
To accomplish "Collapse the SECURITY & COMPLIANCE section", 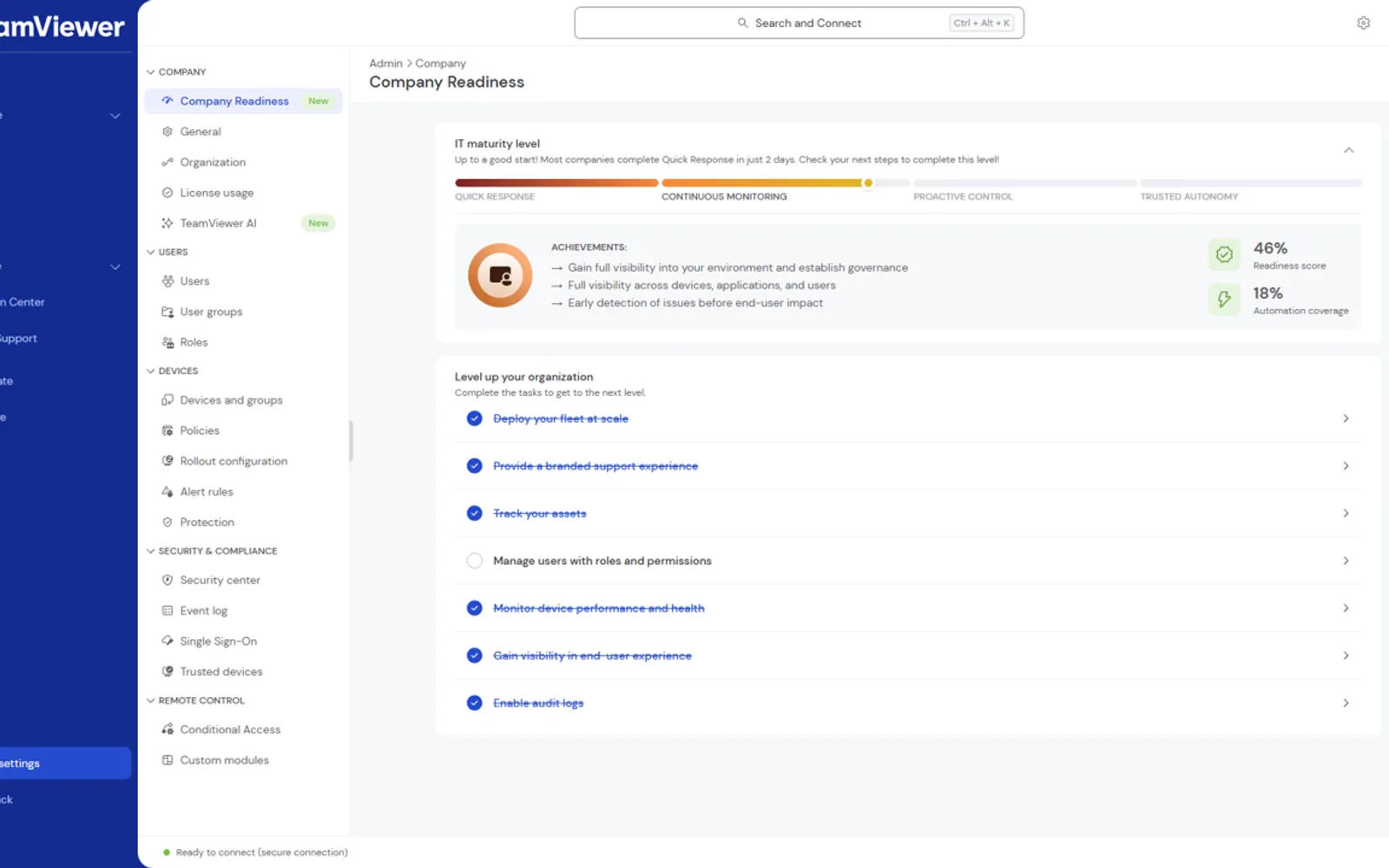I will (151, 551).
